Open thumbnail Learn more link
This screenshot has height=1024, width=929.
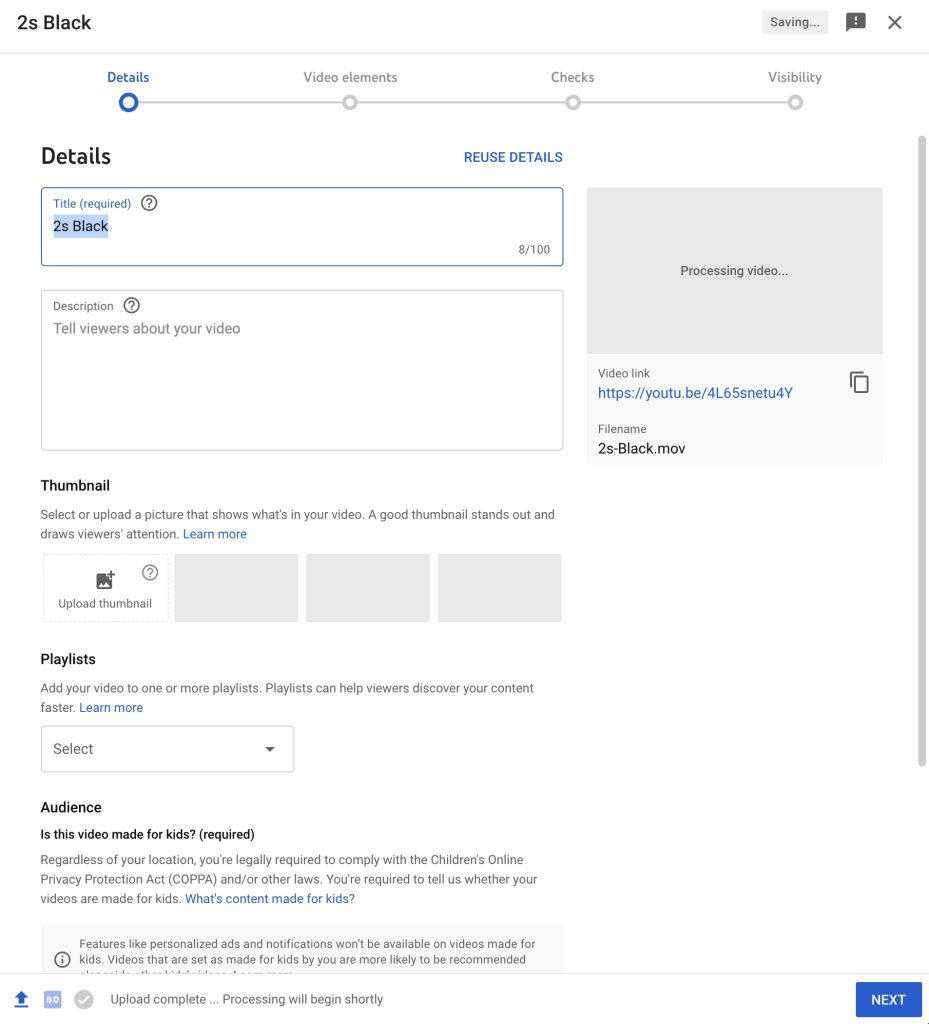click(215, 534)
